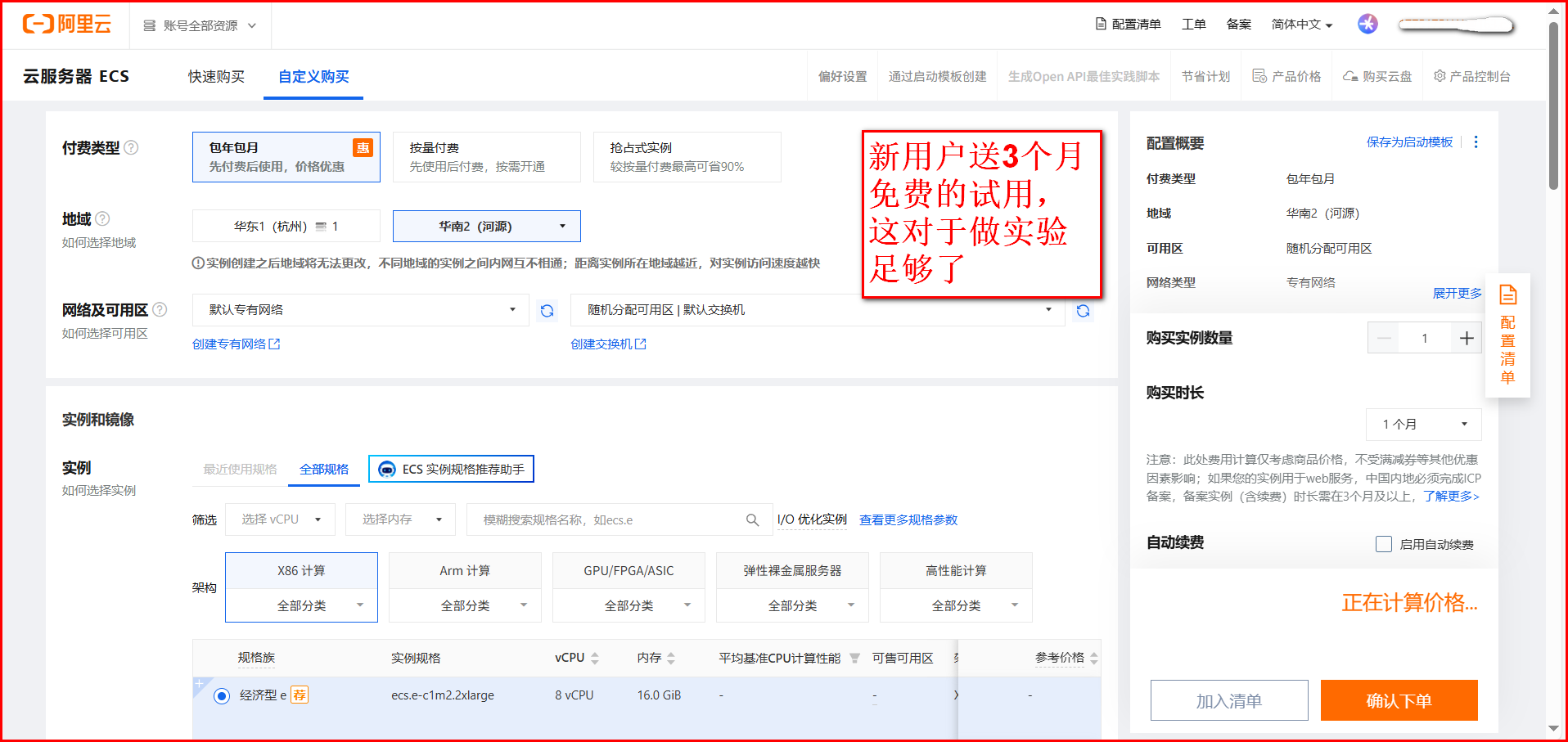Click view more spec parameters link
Viewport: 1568px width, 742px height.
coord(908,519)
